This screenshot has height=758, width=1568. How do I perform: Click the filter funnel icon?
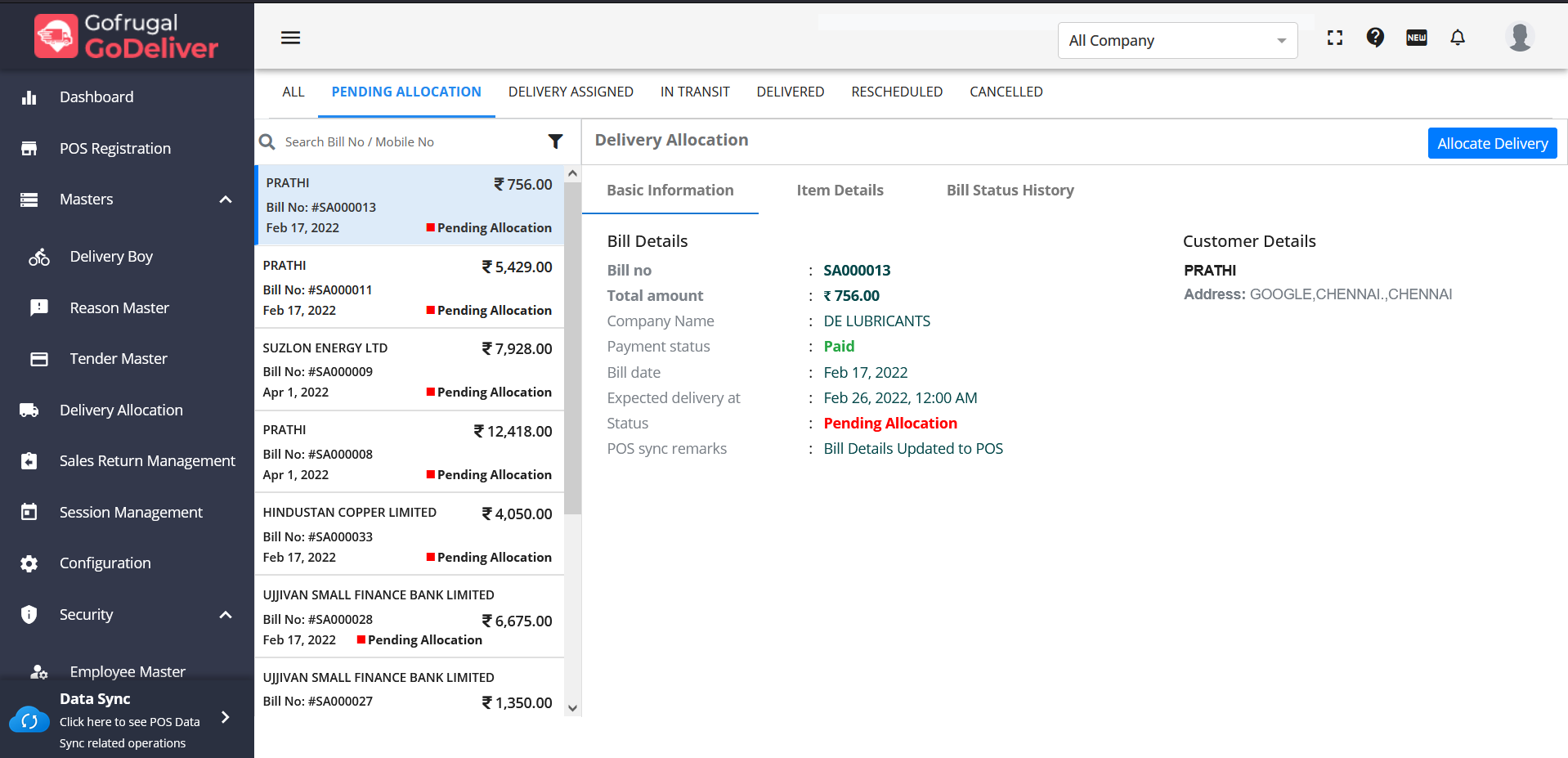coord(555,141)
